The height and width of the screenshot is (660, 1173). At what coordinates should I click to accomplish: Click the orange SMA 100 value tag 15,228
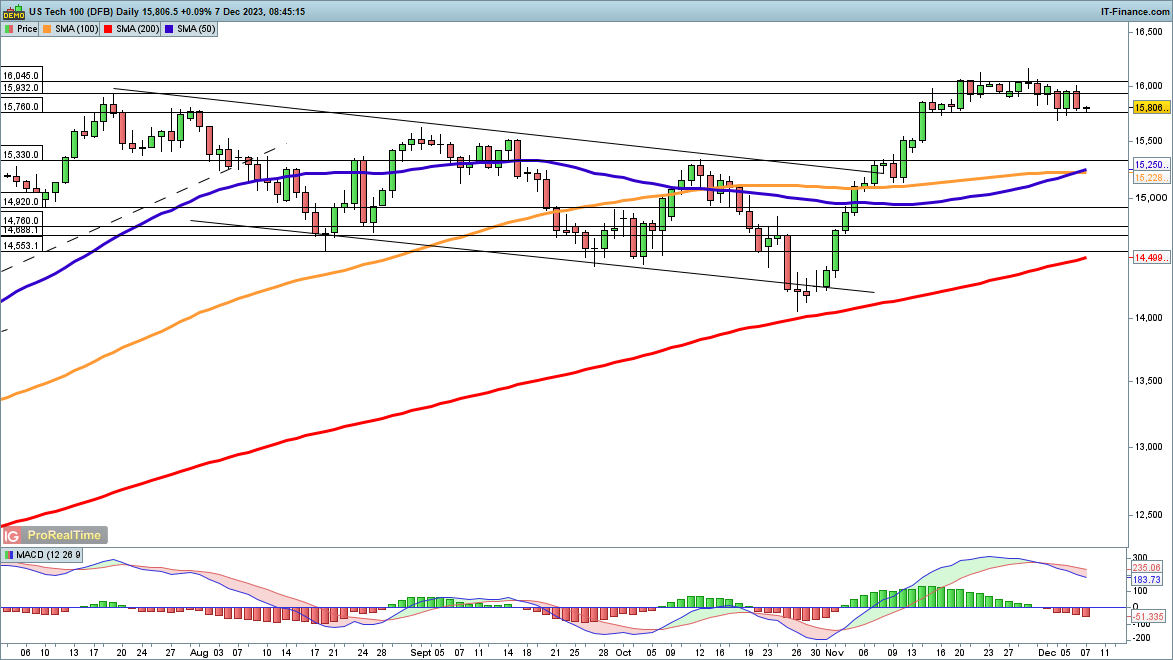pos(1151,177)
